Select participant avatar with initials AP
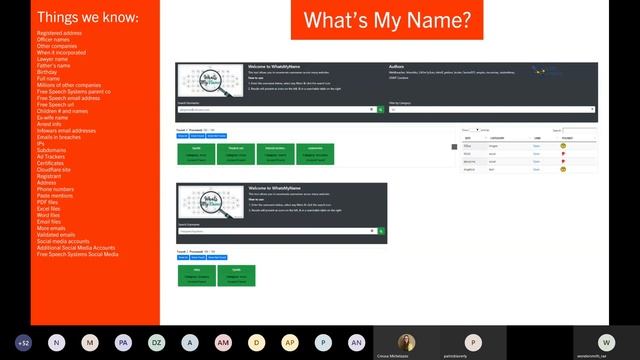Viewport: 640px width, 360px height. point(290,343)
